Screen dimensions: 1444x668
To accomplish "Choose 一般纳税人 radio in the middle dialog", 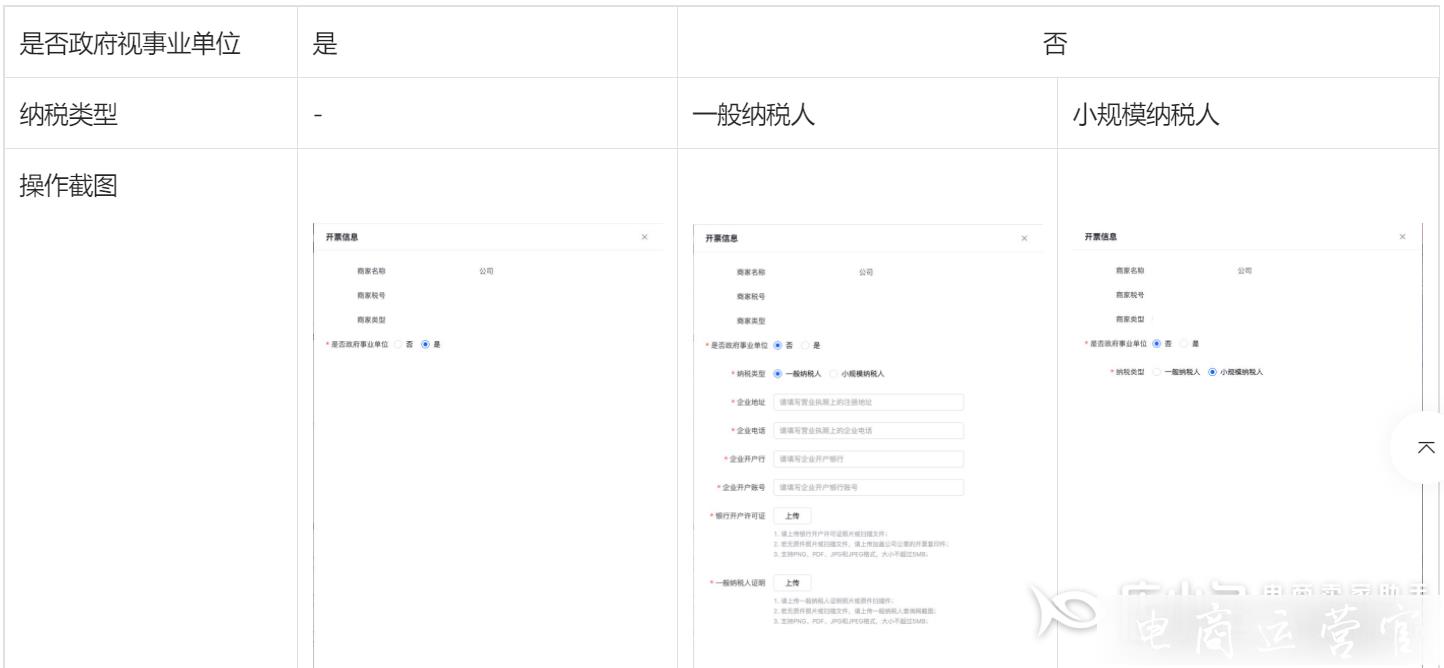I will 779,374.
